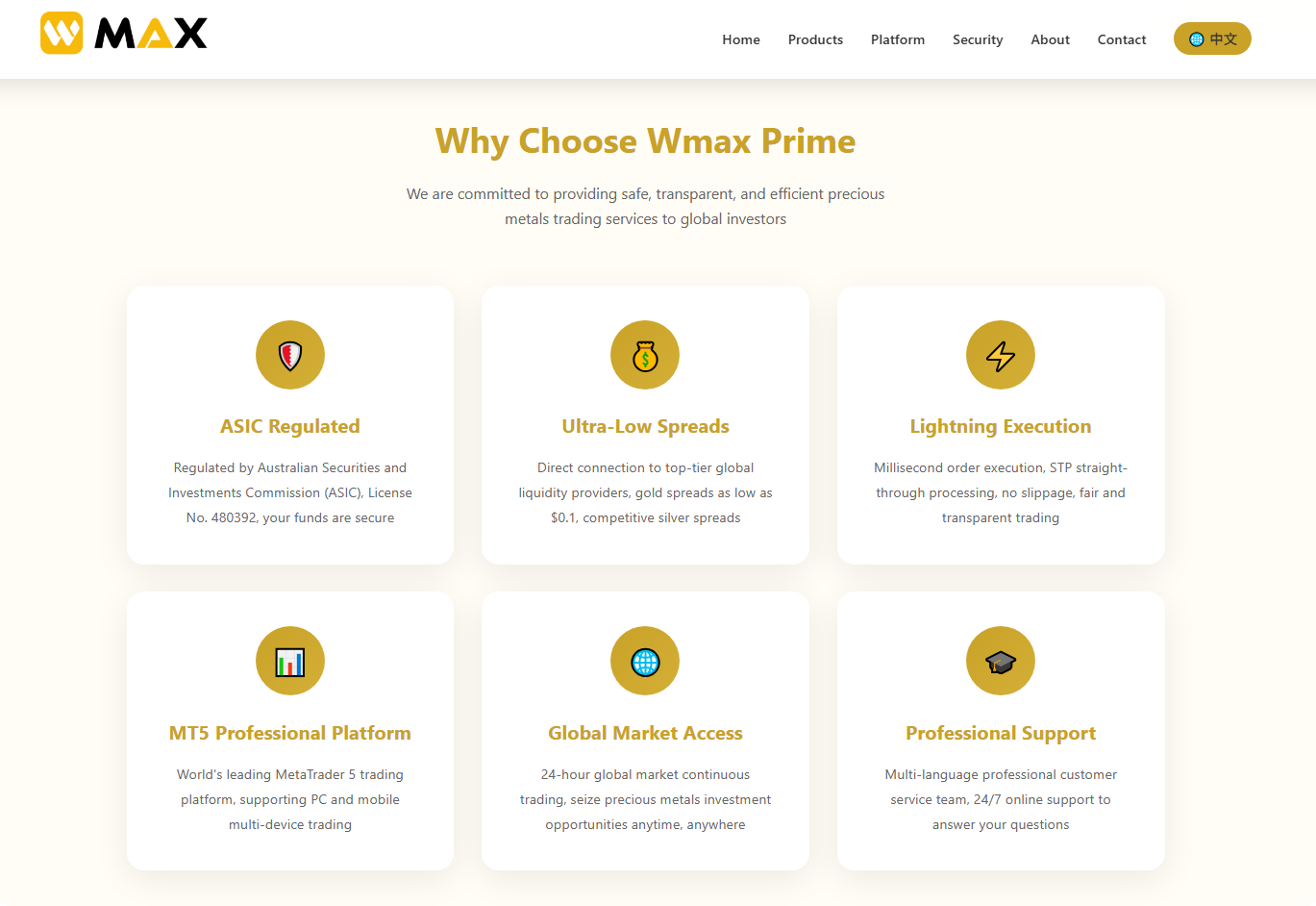Image resolution: width=1316 pixels, height=906 pixels.
Task: Click the globe icon in language button
Action: click(x=1197, y=39)
